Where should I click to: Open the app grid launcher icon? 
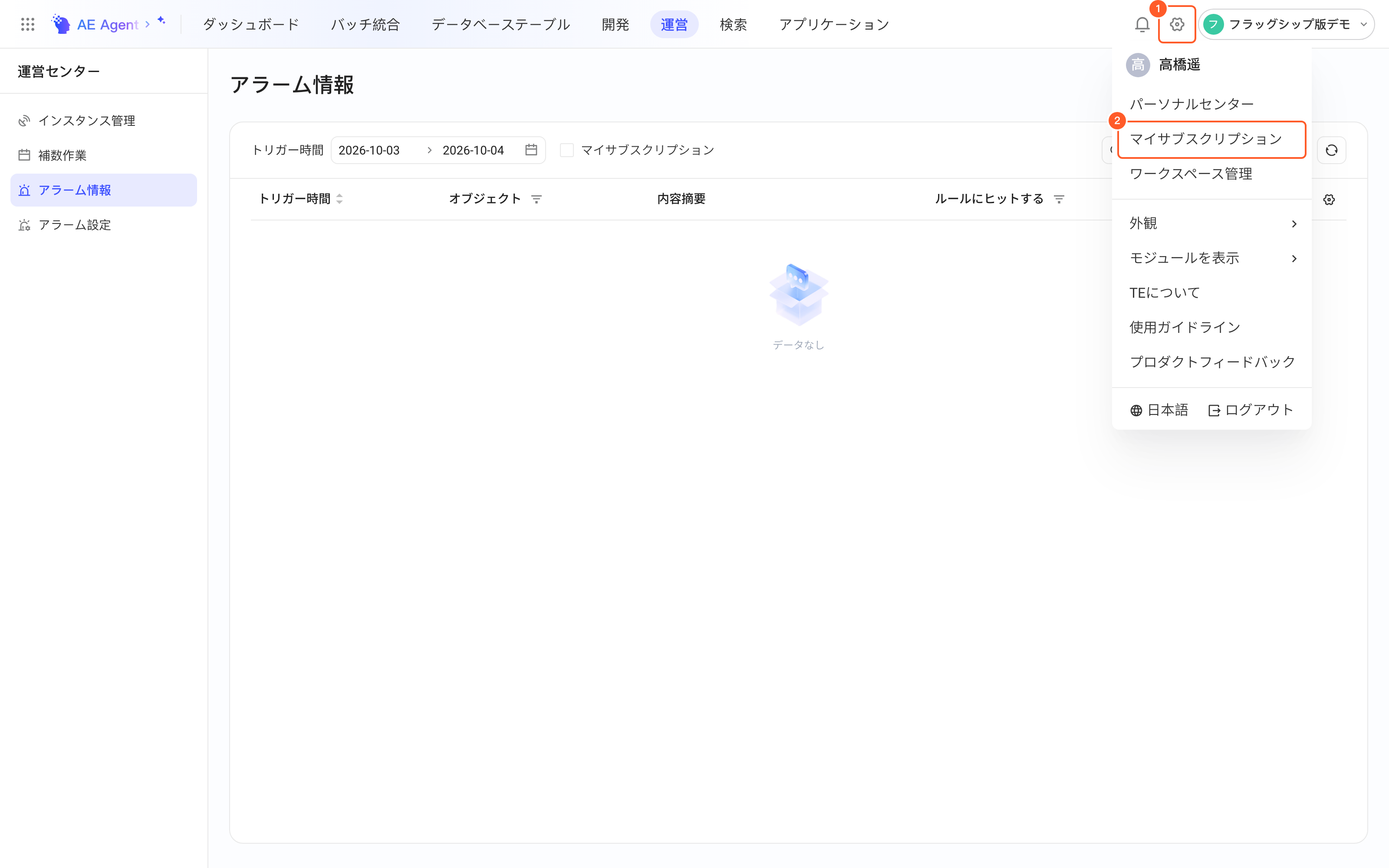click(27, 24)
